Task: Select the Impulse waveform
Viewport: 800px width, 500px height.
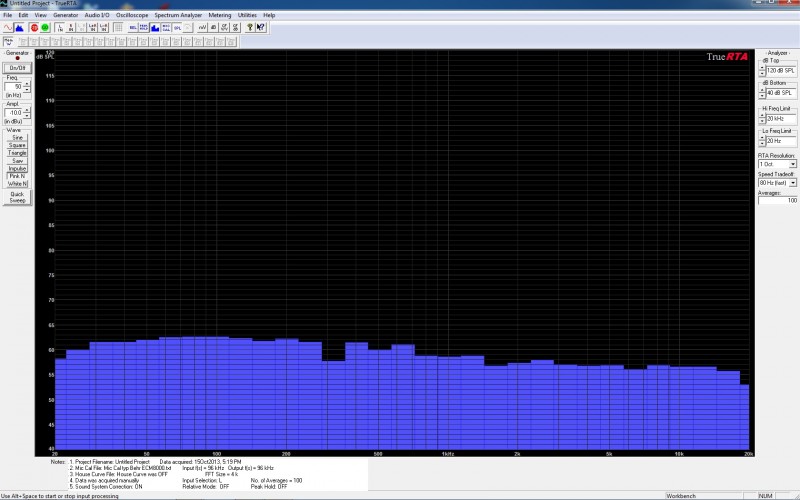Action: click(17, 168)
